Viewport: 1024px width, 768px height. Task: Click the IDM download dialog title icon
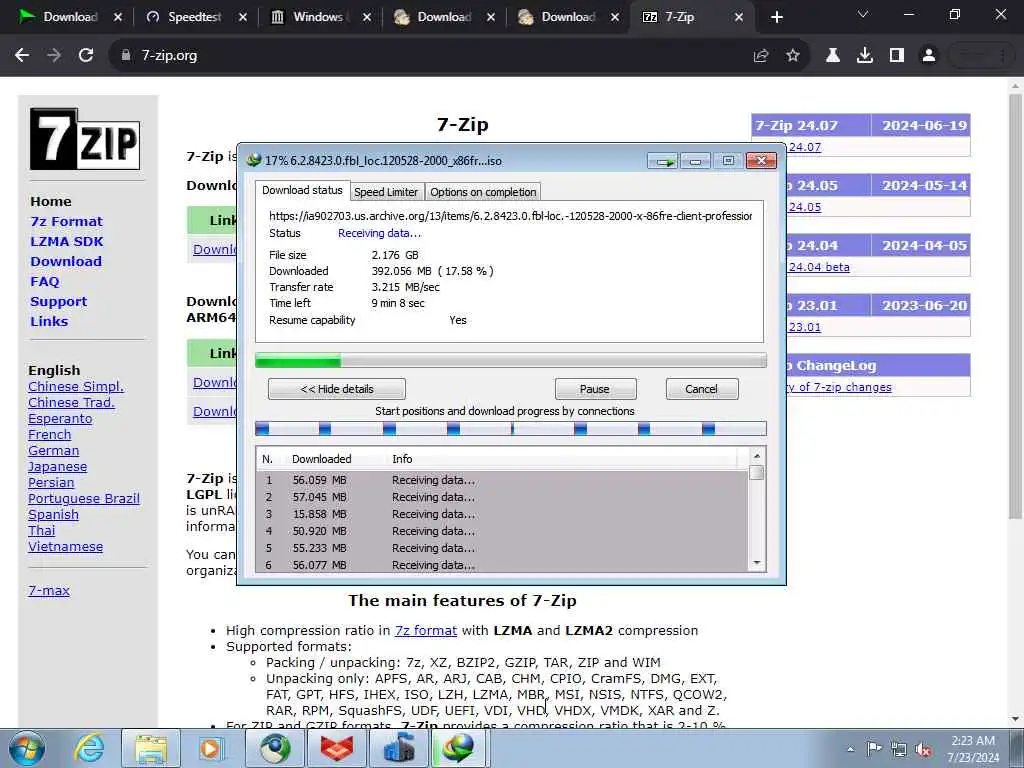(253, 161)
